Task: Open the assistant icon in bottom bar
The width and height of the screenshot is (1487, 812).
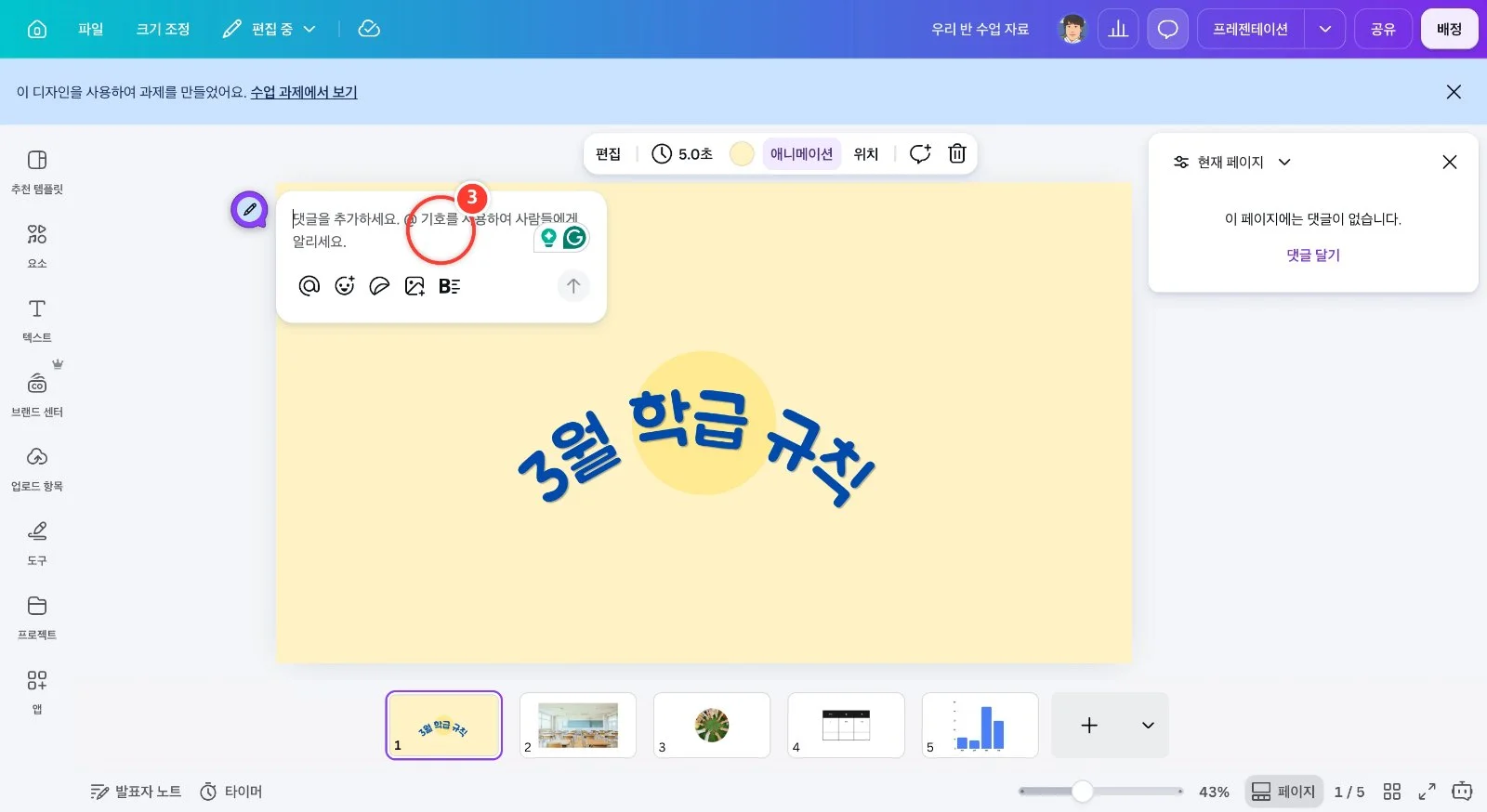Action: click(x=1462, y=792)
